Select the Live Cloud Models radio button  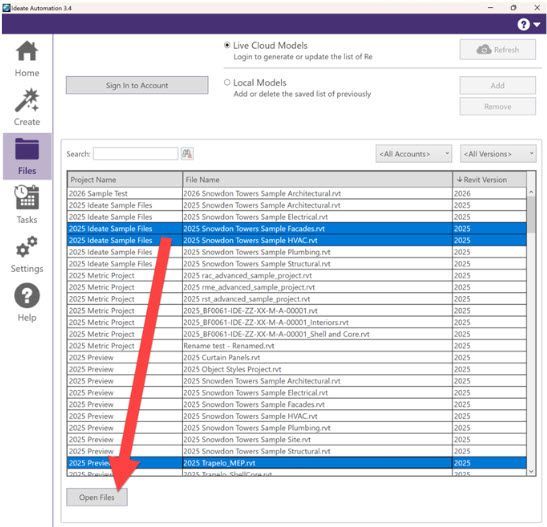tap(227, 45)
